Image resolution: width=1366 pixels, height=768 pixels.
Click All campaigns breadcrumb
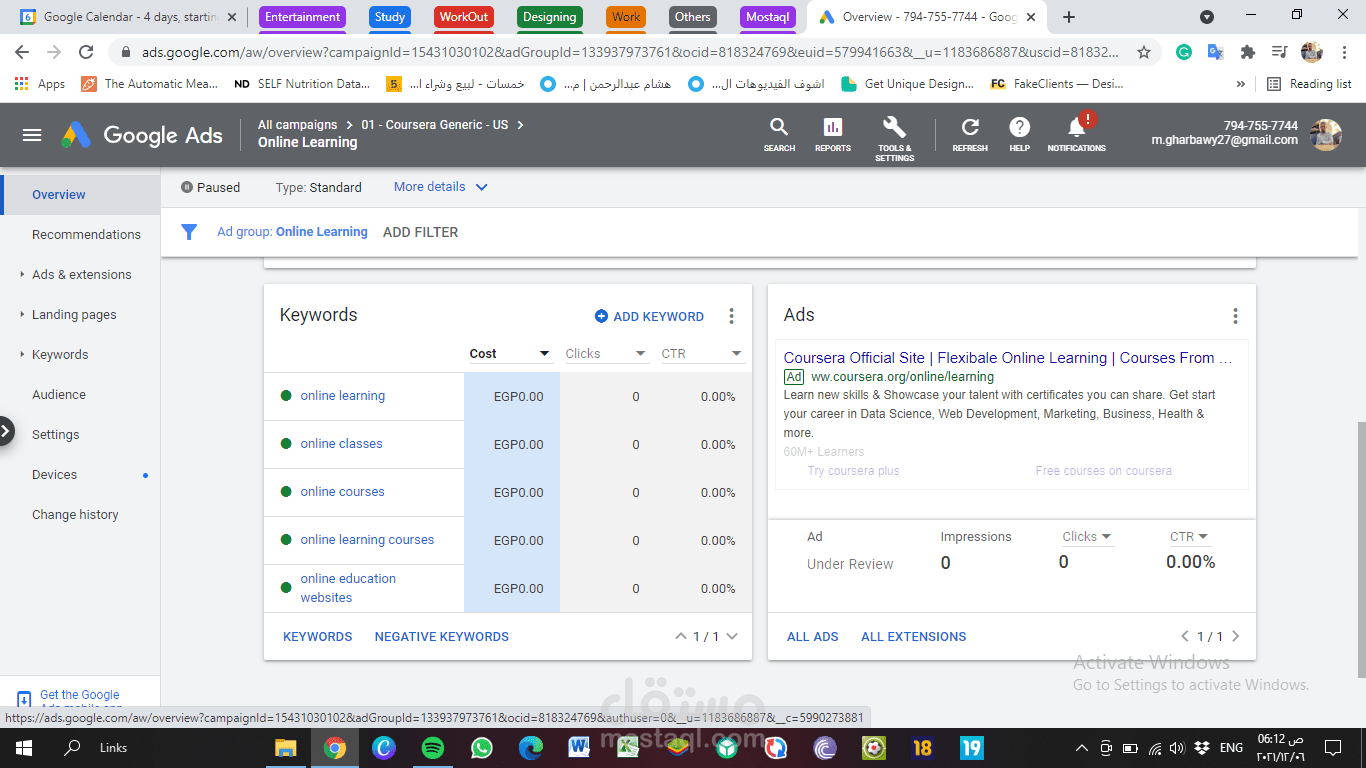coord(297,125)
